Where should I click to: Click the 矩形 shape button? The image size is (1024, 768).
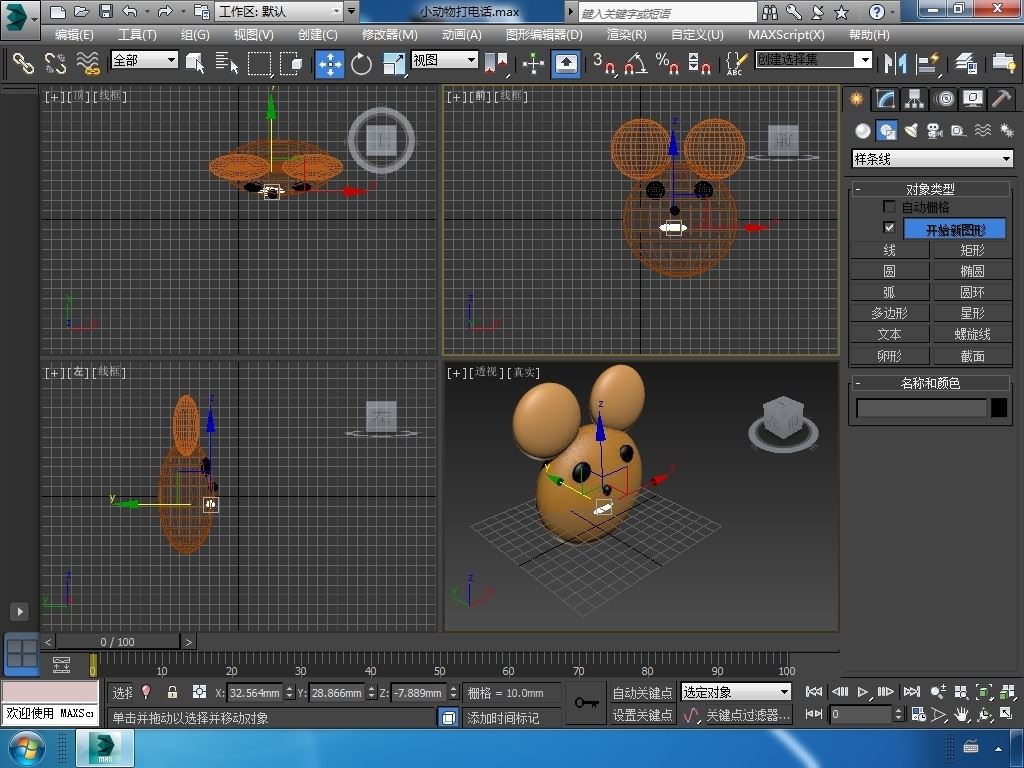point(972,250)
